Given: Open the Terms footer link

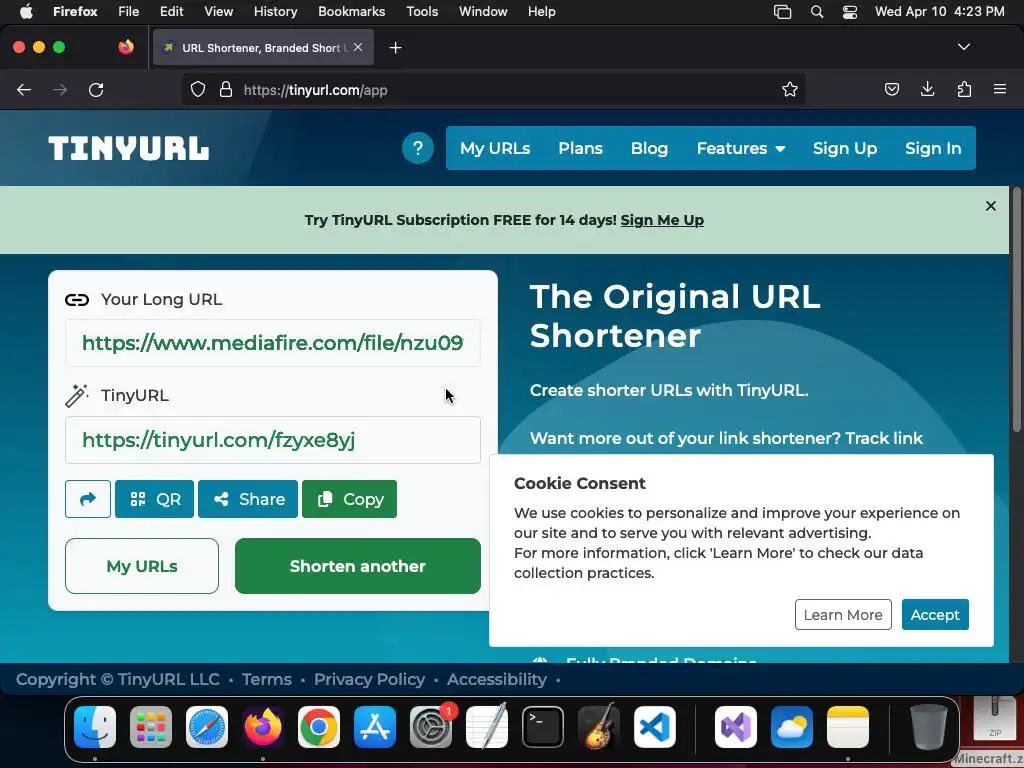Looking at the screenshot, I should click(x=266, y=679).
